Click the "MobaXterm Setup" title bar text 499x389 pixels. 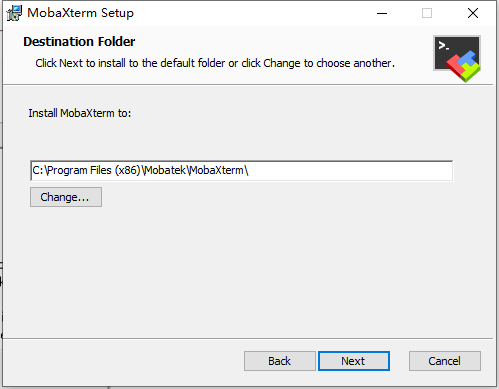coord(80,13)
